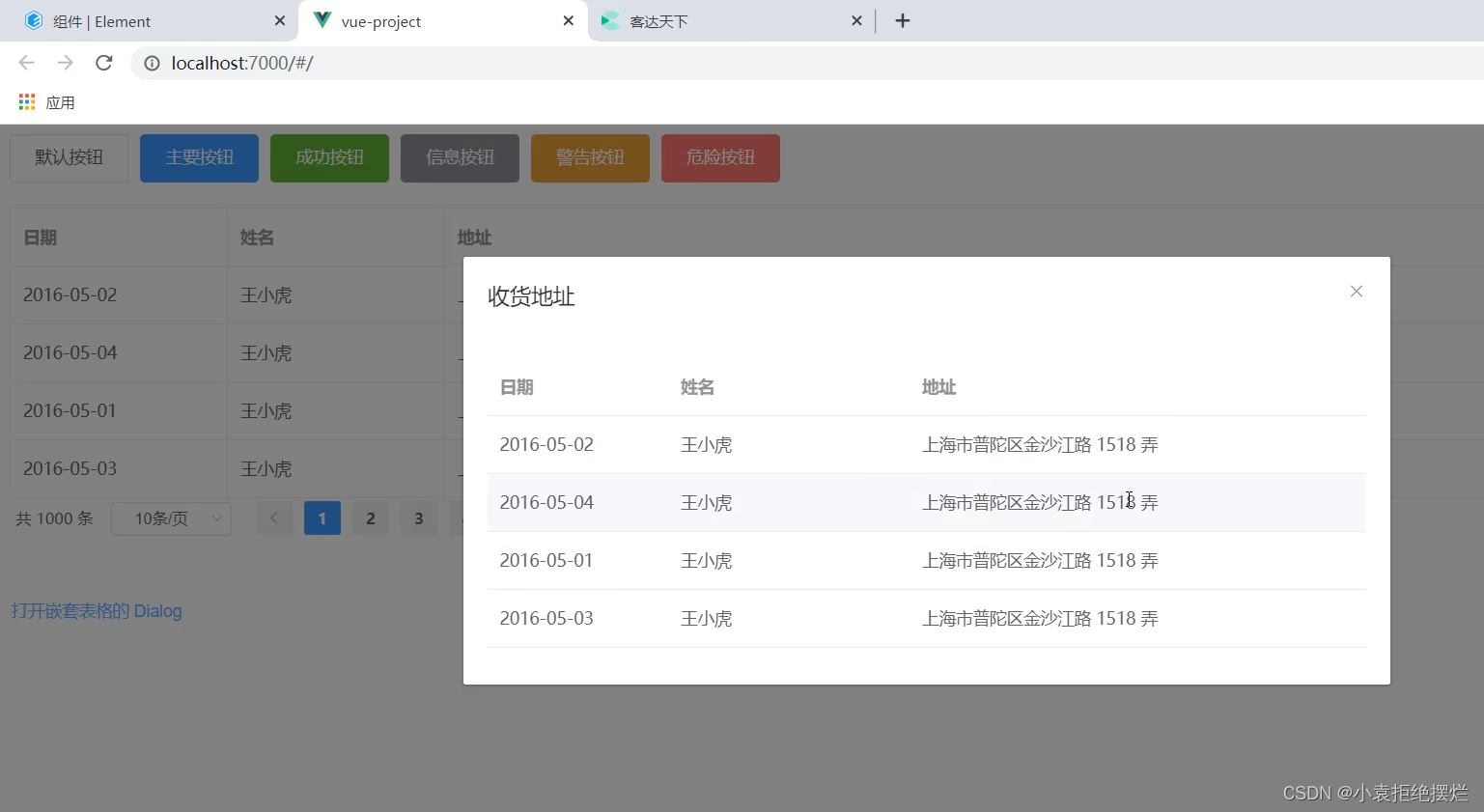Click the gray 信息按钮 button
Image resolution: width=1484 pixels, height=812 pixels.
(x=460, y=157)
